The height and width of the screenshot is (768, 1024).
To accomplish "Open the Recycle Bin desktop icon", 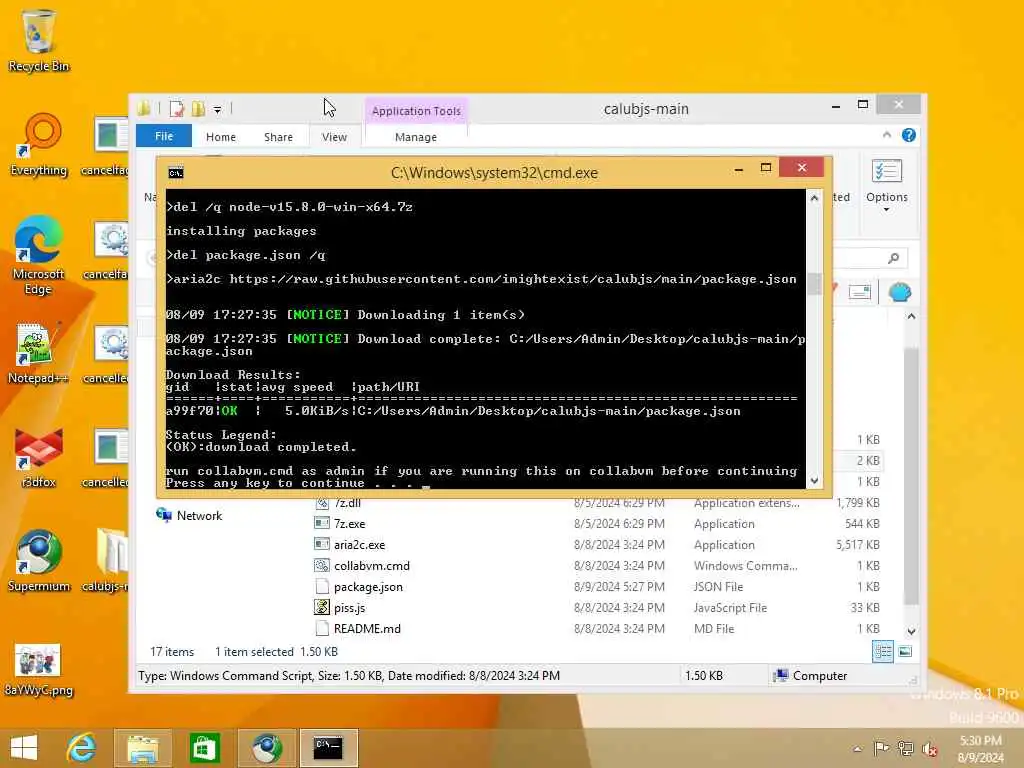I will (39, 40).
